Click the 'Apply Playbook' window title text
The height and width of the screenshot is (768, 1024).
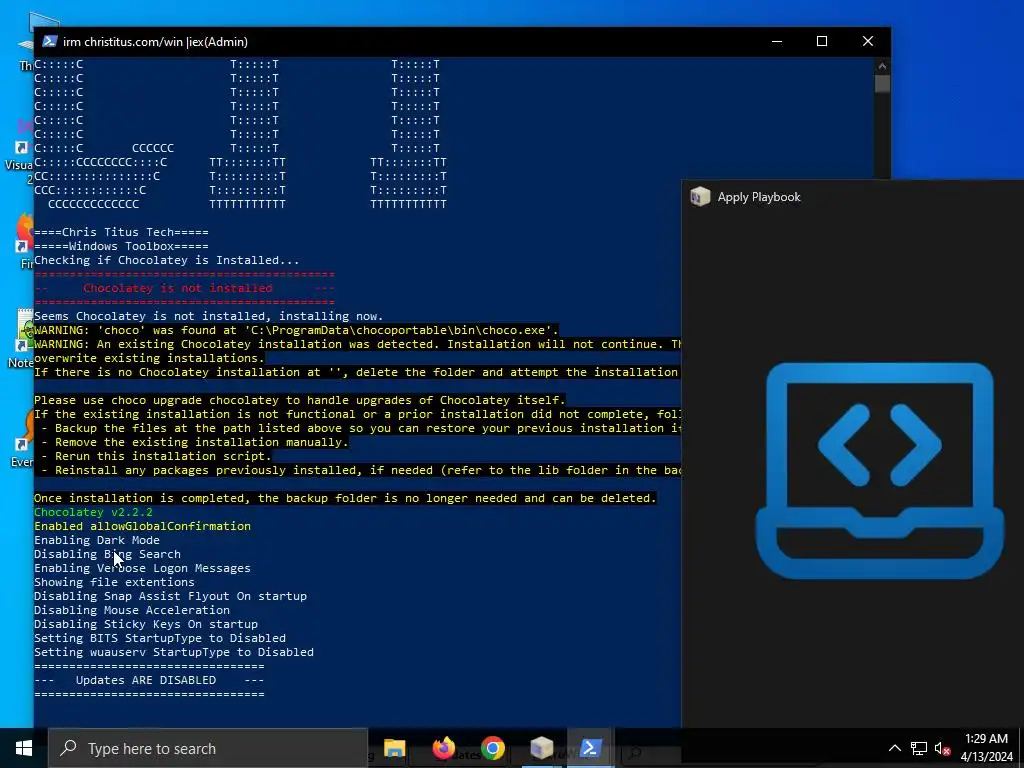(759, 197)
